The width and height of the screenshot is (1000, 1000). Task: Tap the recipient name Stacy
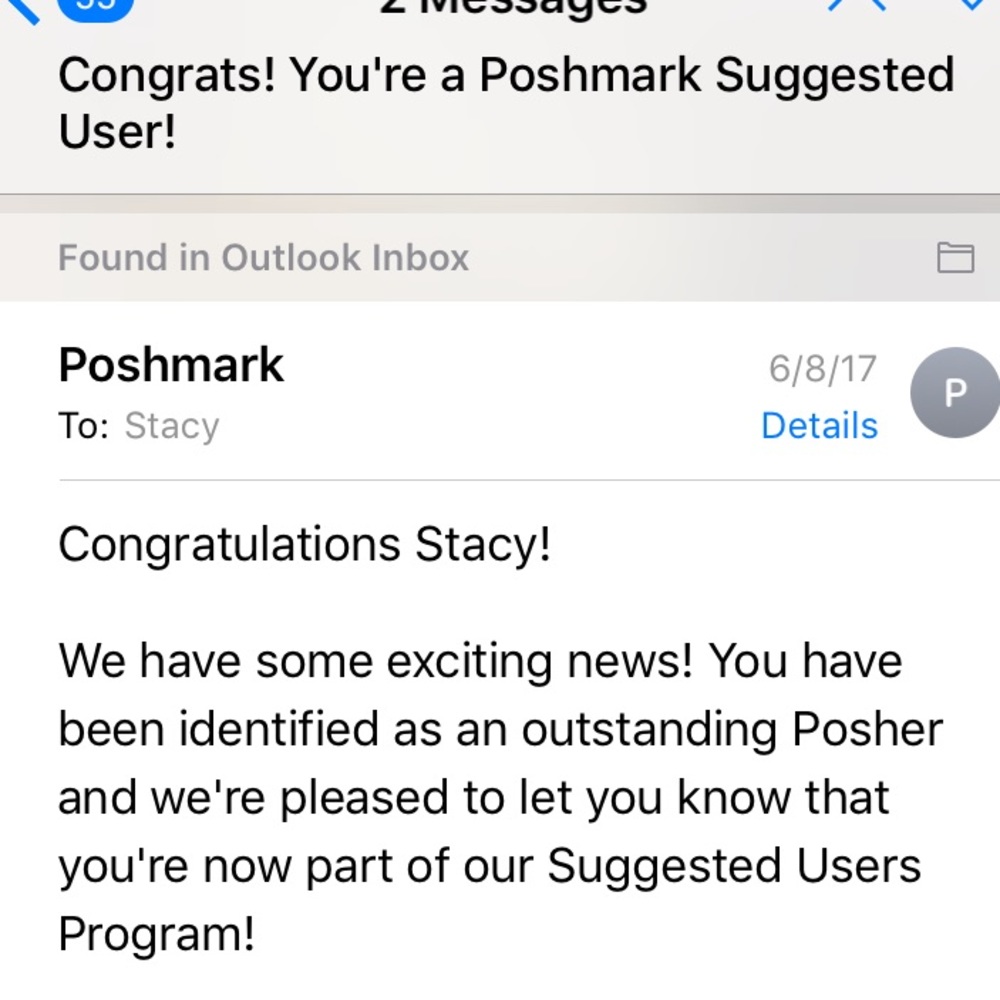pos(172,425)
